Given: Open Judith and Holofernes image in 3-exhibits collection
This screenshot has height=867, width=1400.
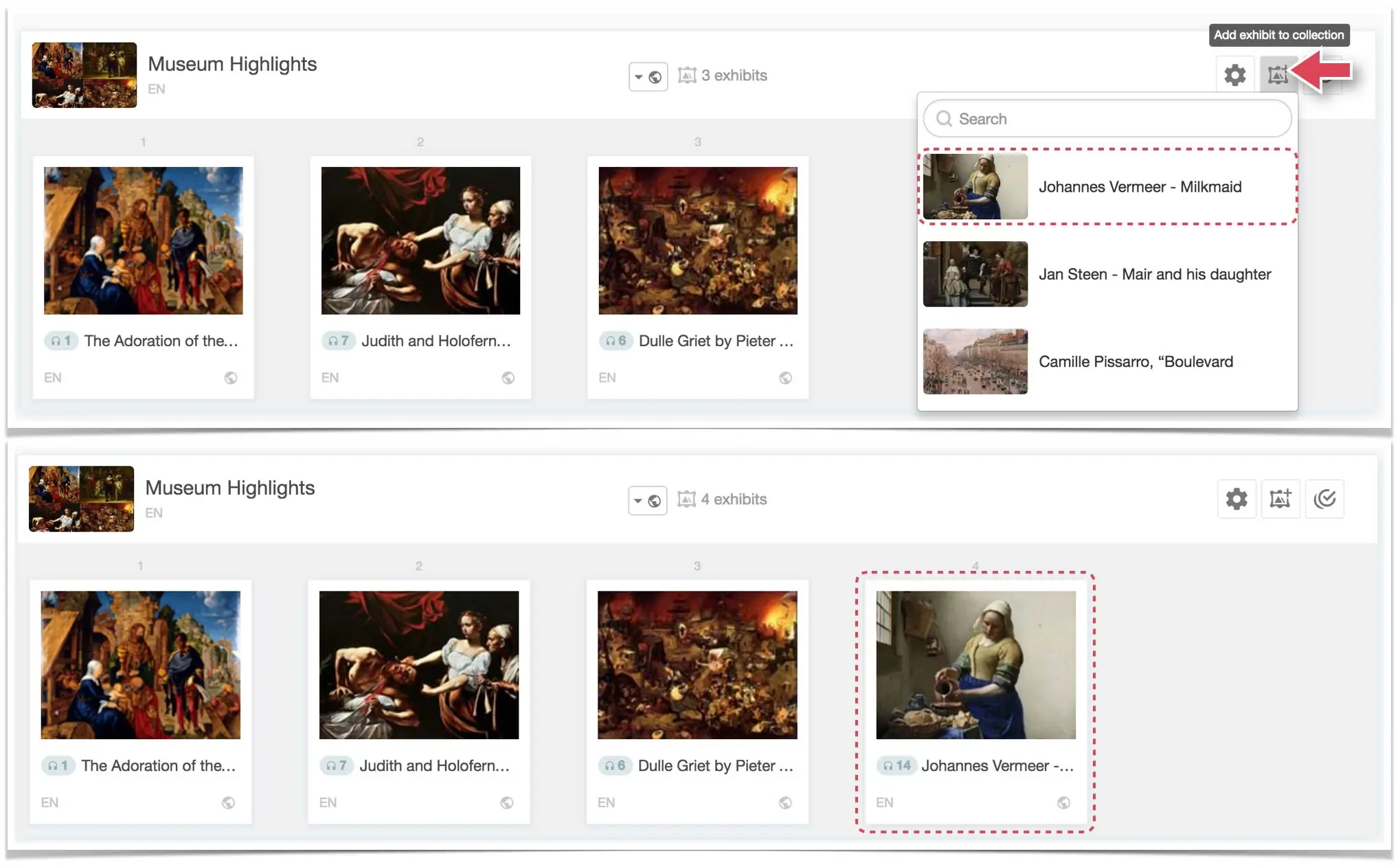Looking at the screenshot, I should (x=420, y=240).
